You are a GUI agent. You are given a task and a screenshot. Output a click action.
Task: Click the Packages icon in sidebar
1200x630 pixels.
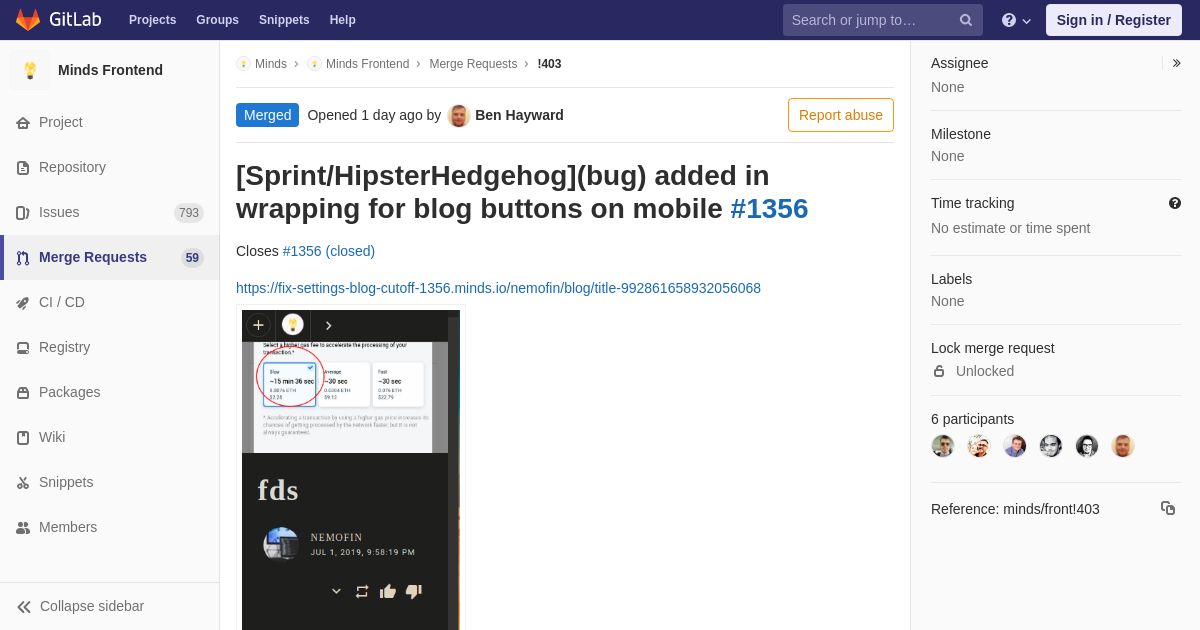[x=23, y=393]
